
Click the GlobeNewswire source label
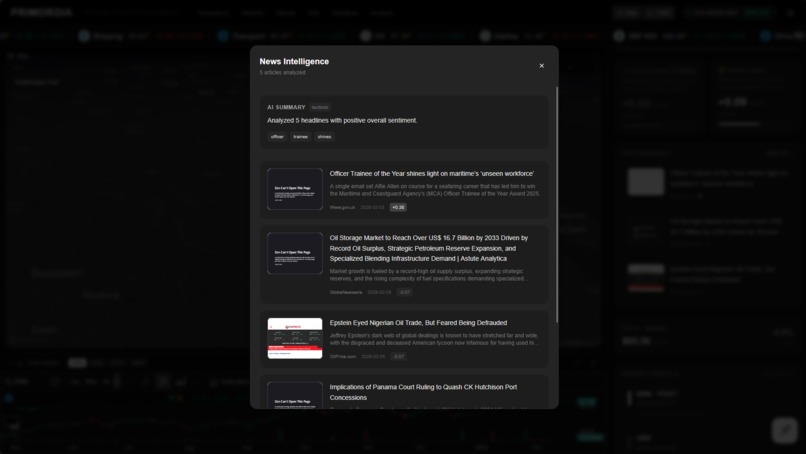point(346,292)
